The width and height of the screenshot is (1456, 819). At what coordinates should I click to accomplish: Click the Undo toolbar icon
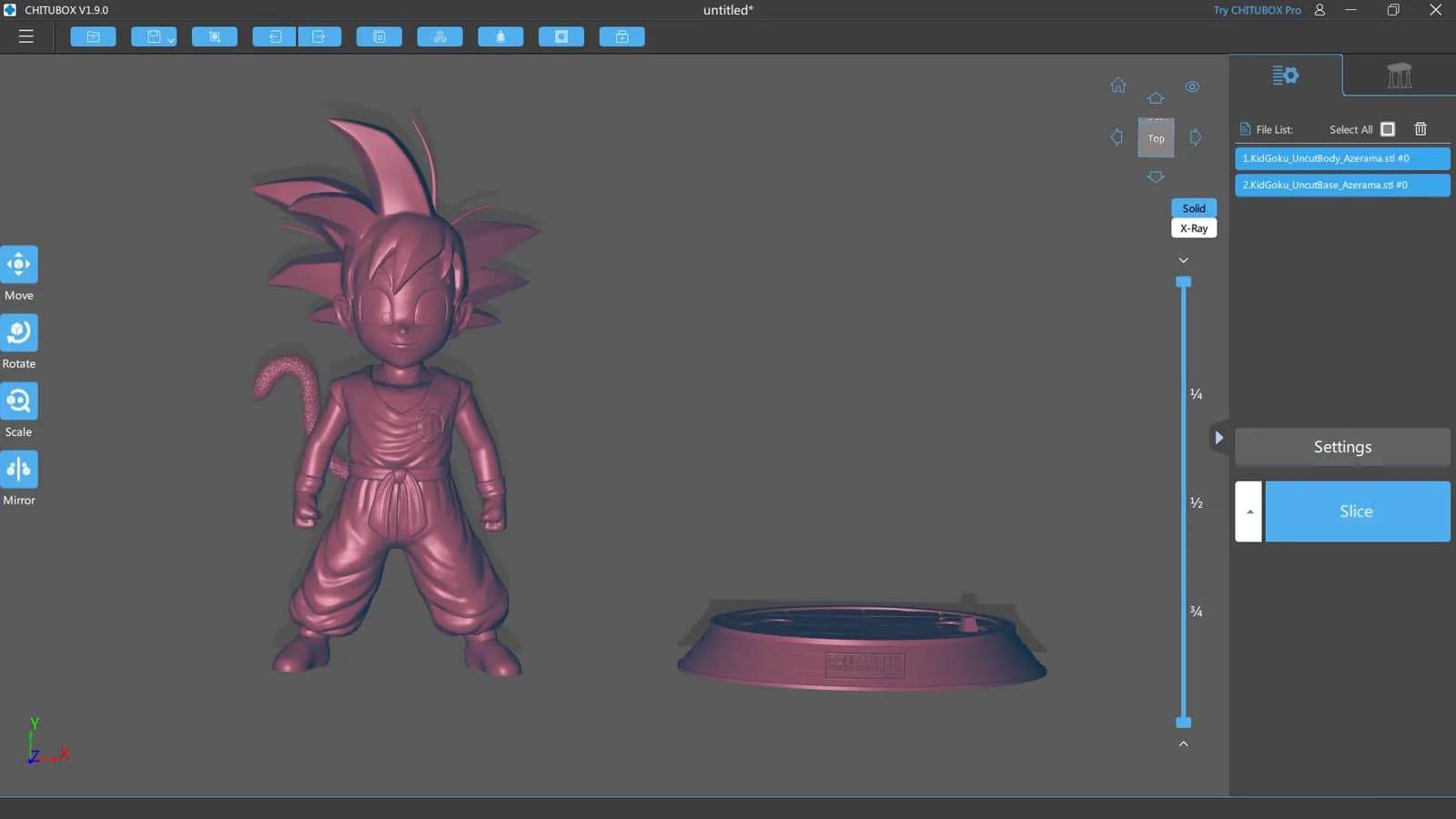coord(275,36)
